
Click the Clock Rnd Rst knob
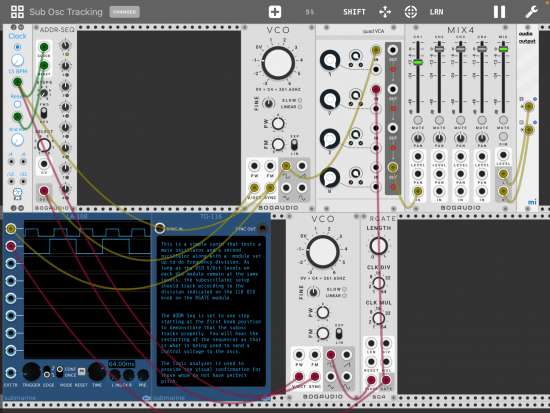tap(17, 140)
